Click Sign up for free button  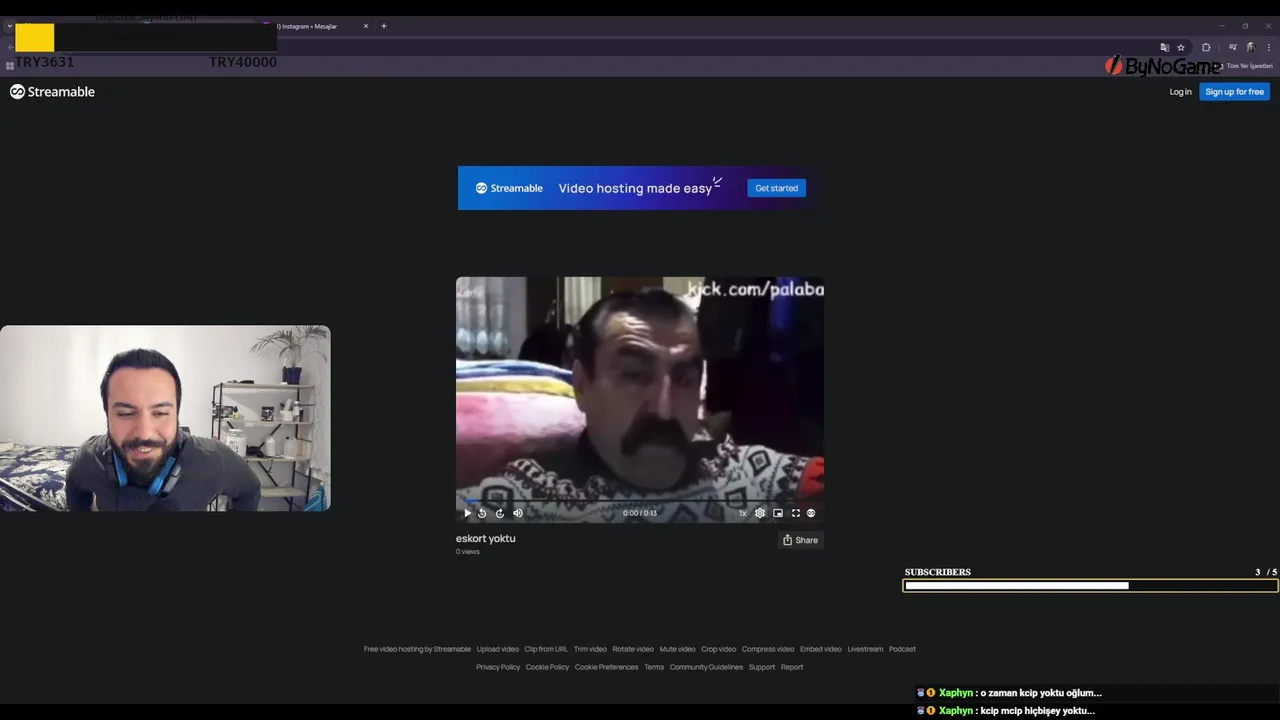[1234, 92]
